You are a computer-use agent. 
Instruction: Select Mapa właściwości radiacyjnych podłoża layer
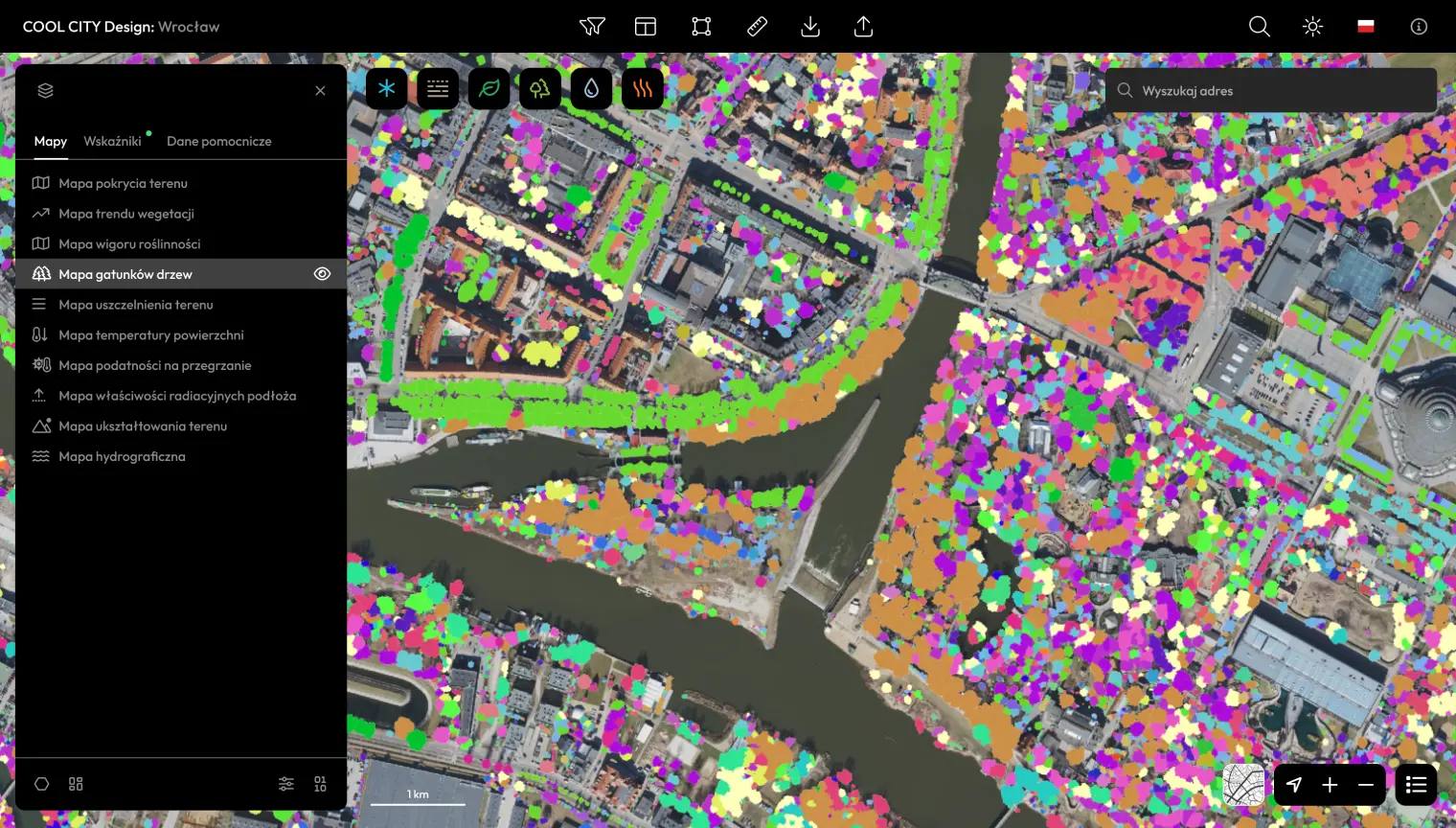[x=181, y=396]
